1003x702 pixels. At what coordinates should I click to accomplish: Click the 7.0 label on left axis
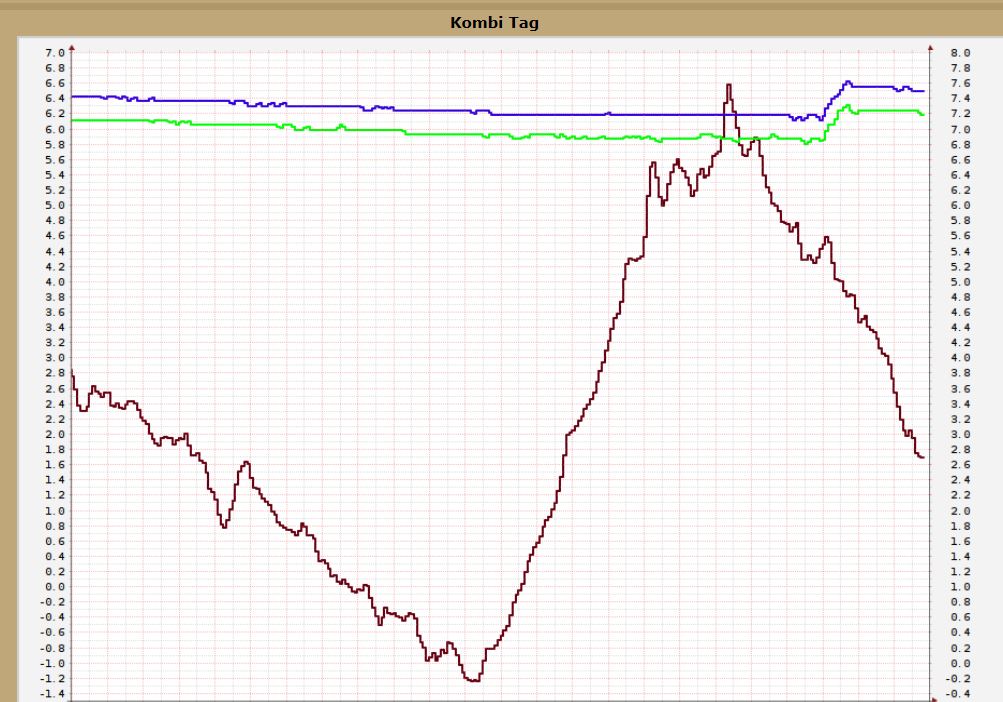pos(54,53)
